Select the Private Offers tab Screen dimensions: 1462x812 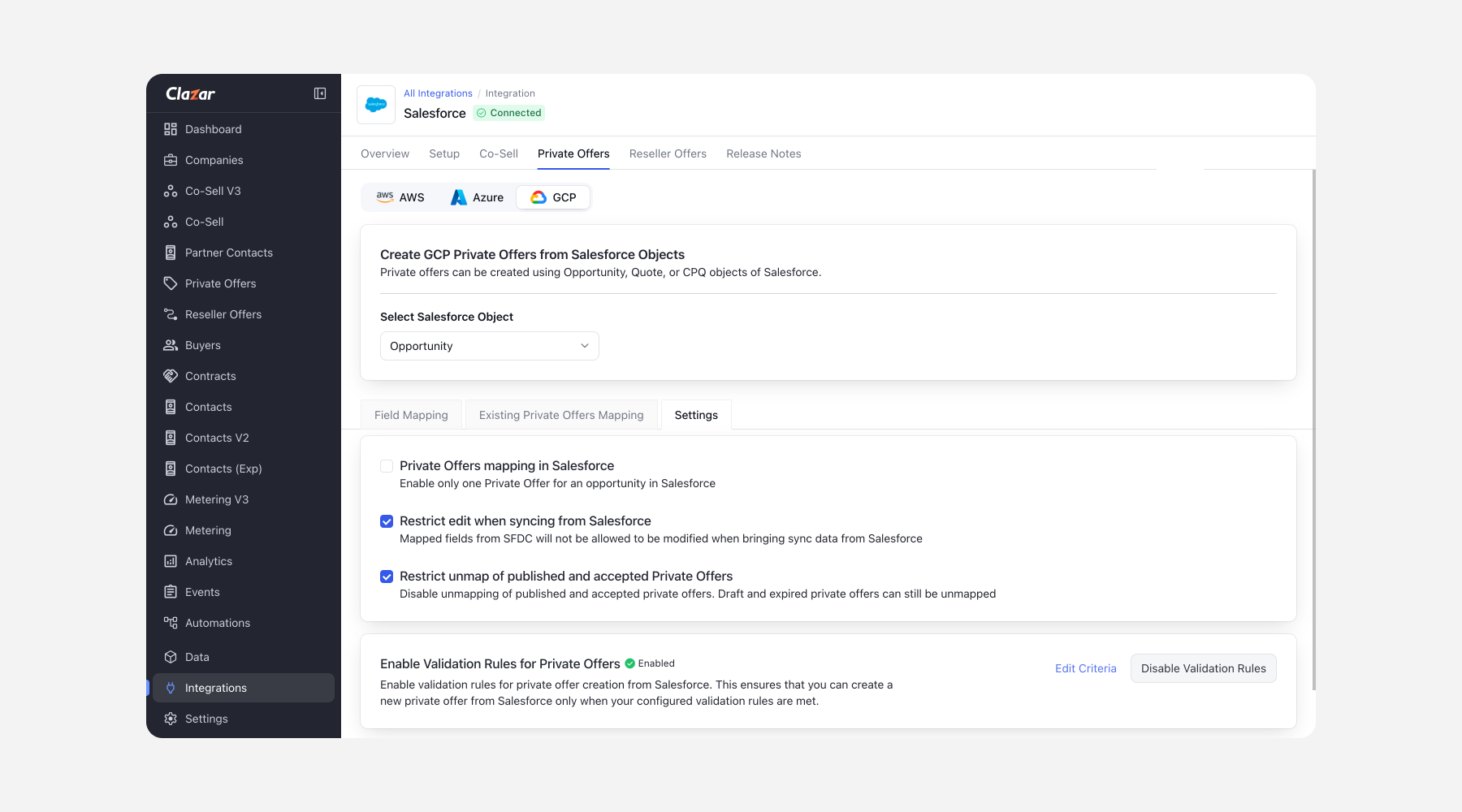tap(573, 153)
